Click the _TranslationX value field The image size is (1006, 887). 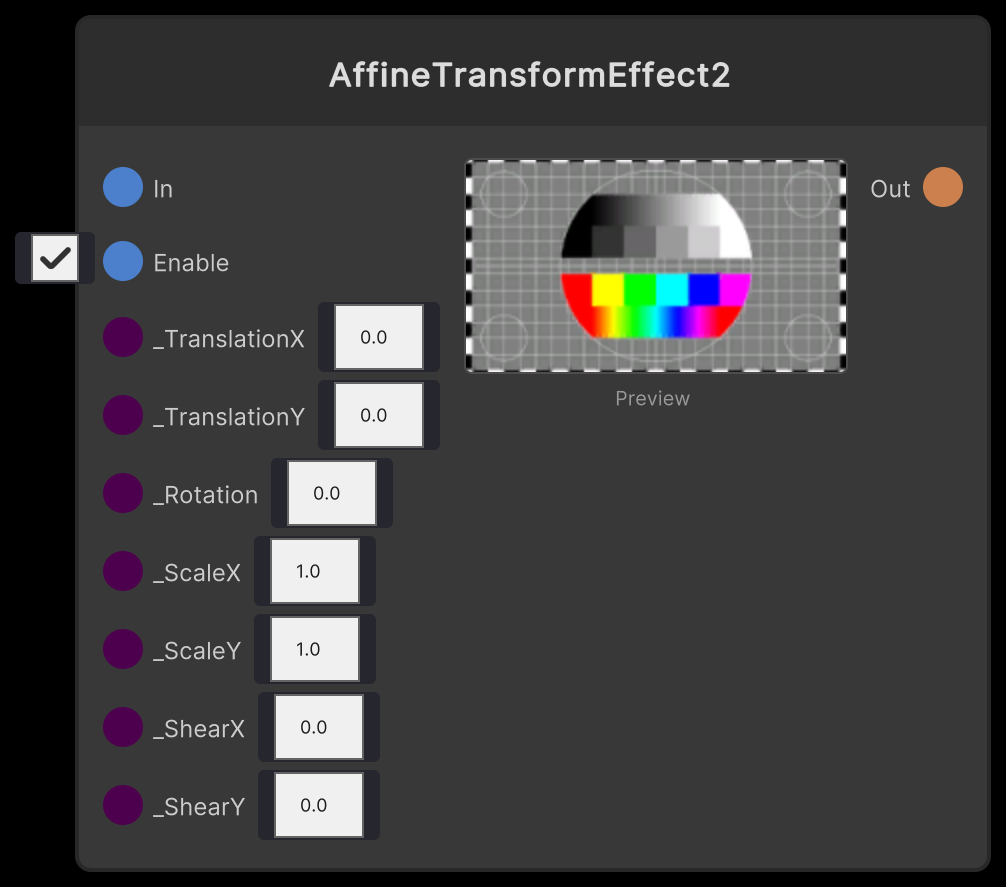[378, 337]
